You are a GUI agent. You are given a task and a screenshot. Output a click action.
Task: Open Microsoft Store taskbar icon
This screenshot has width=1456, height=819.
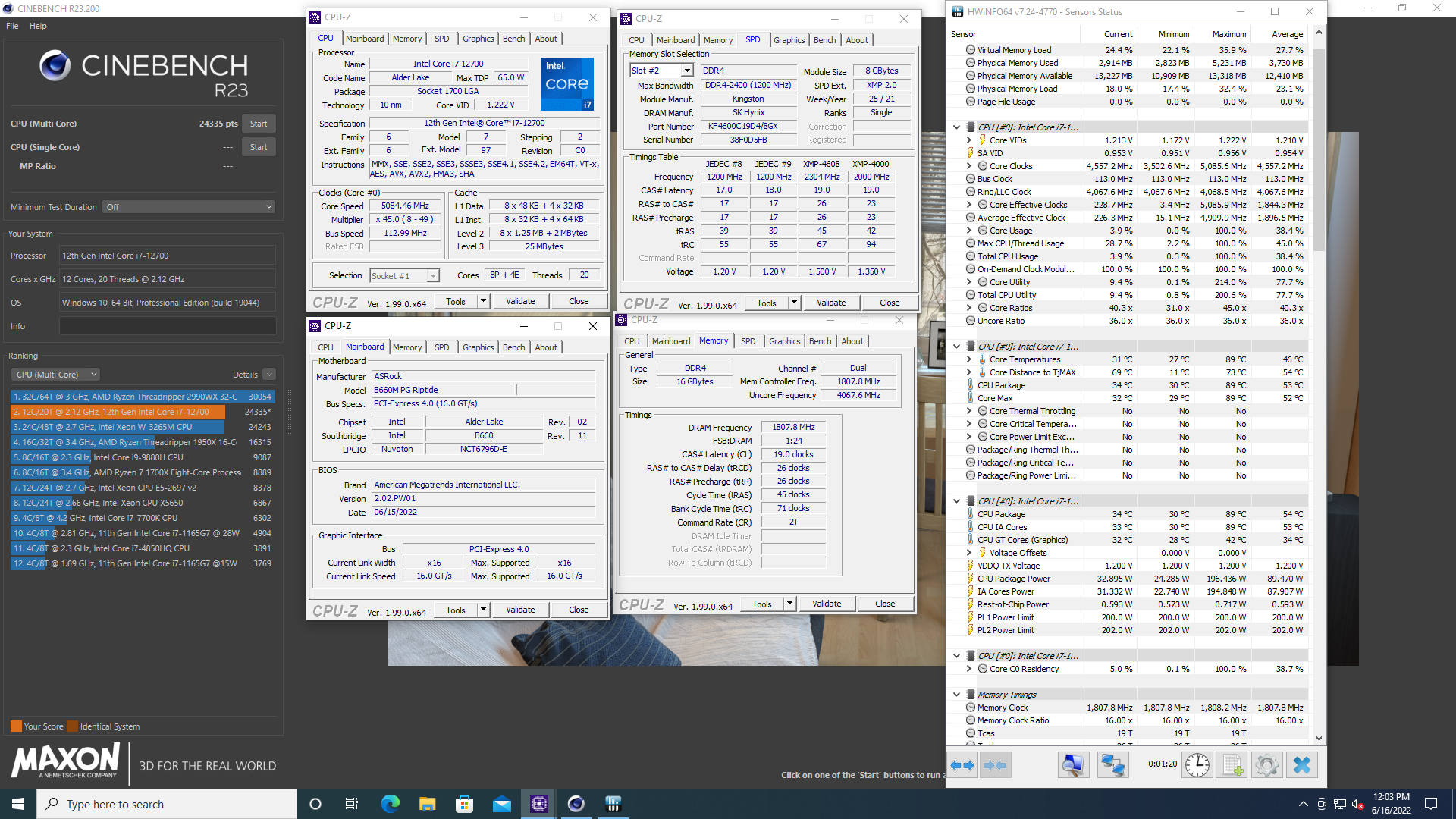coord(464,804)
